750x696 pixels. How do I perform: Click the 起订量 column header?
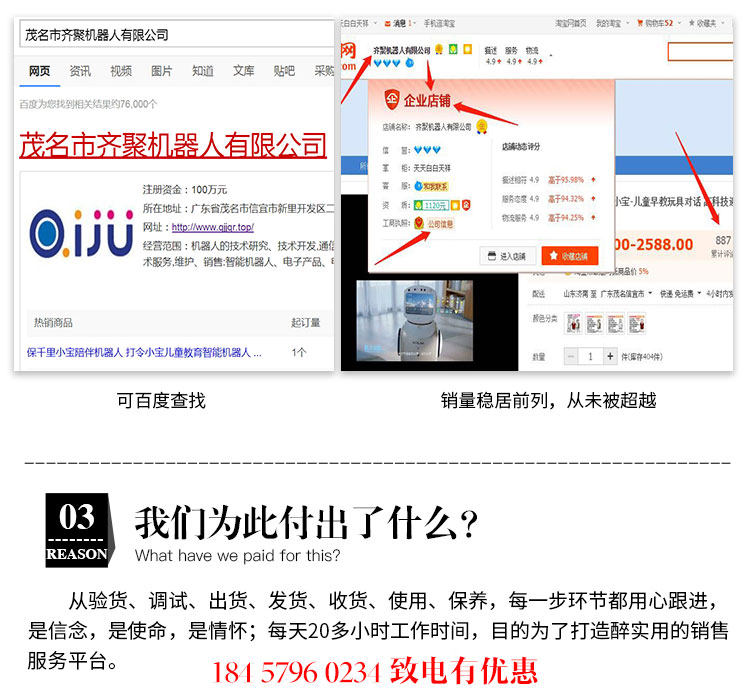point(306,322)
